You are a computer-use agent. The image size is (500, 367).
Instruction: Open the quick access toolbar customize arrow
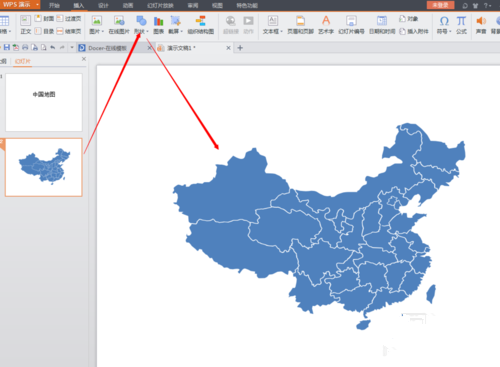point(72,48)
